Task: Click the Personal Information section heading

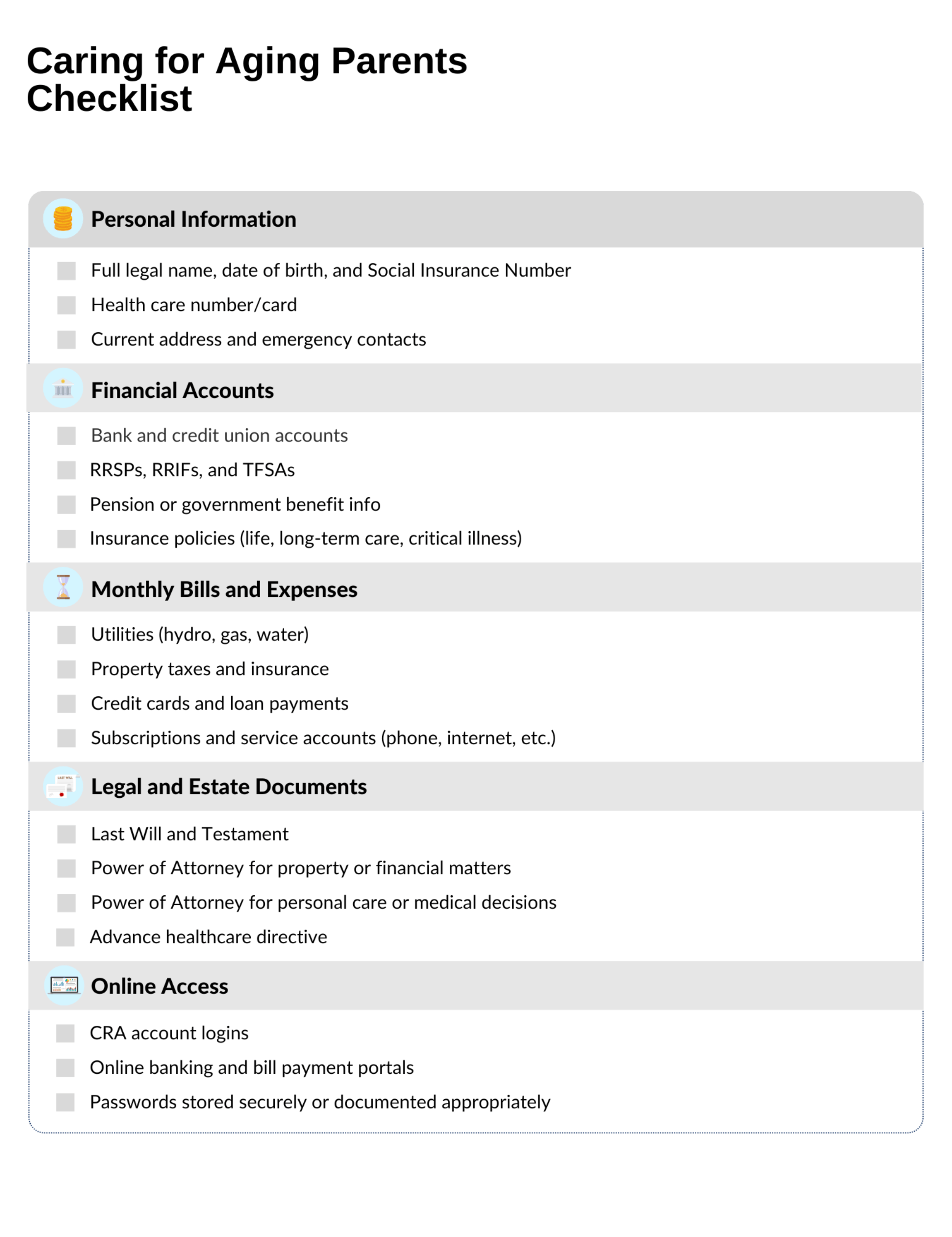Action: point(194,219)
